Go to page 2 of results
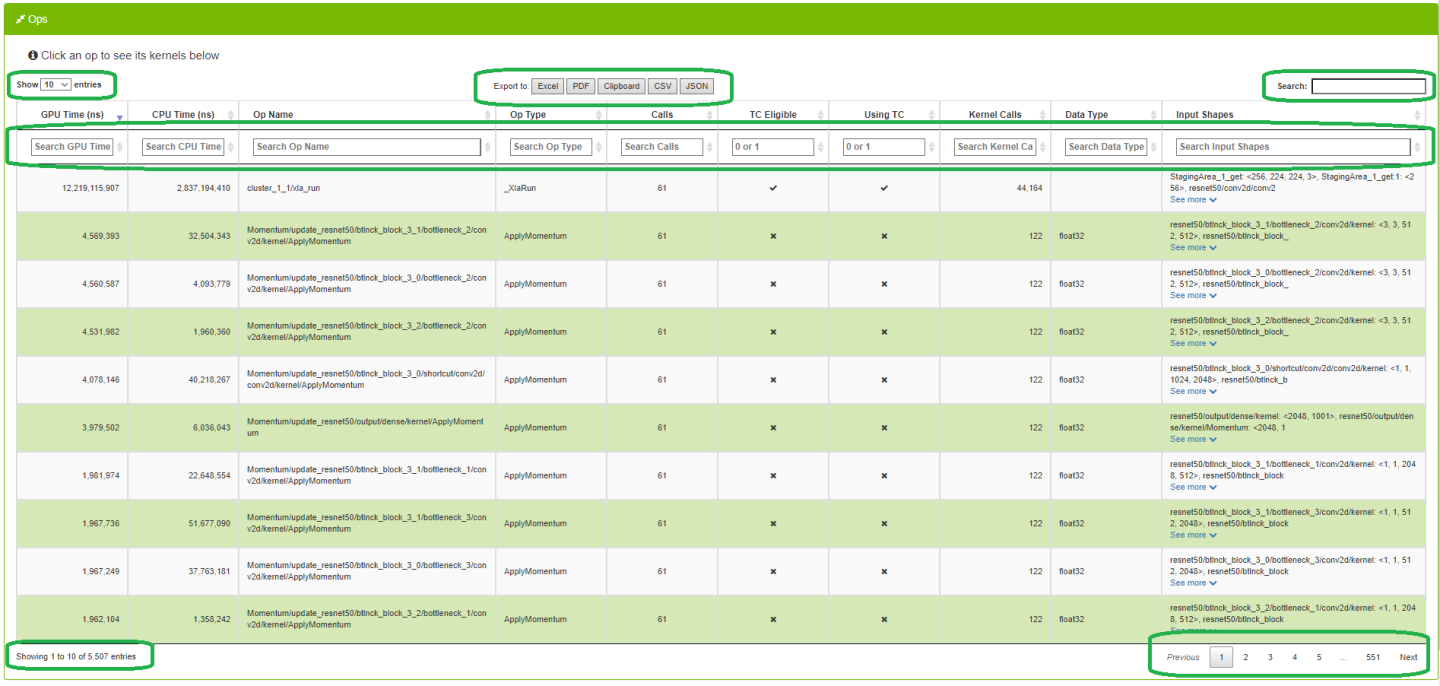 point(1245,657)
